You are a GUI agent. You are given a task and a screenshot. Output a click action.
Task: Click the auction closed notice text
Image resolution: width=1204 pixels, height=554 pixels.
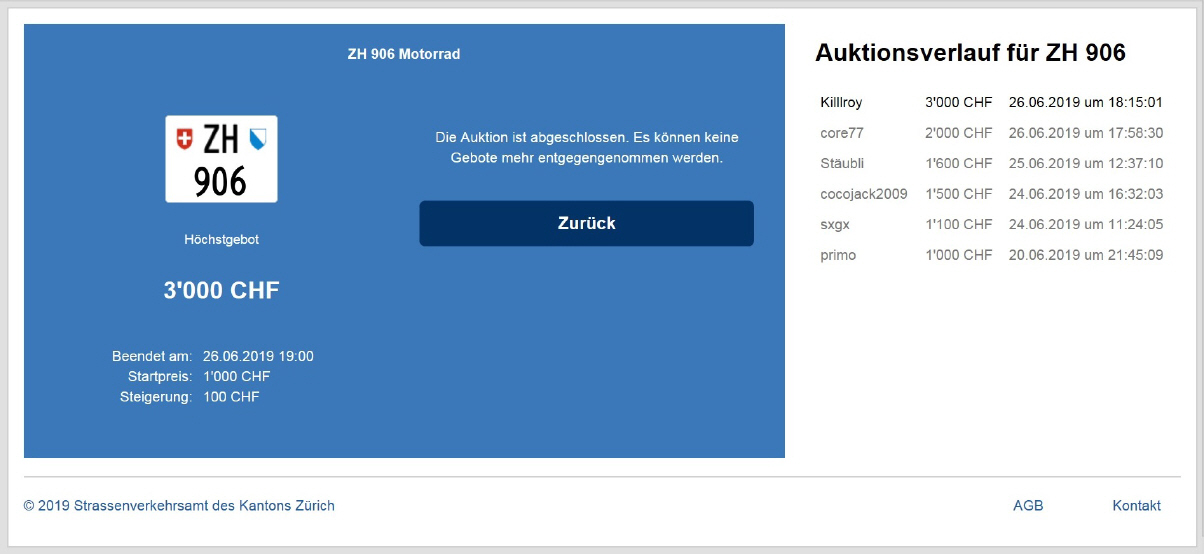coord(586,147)
